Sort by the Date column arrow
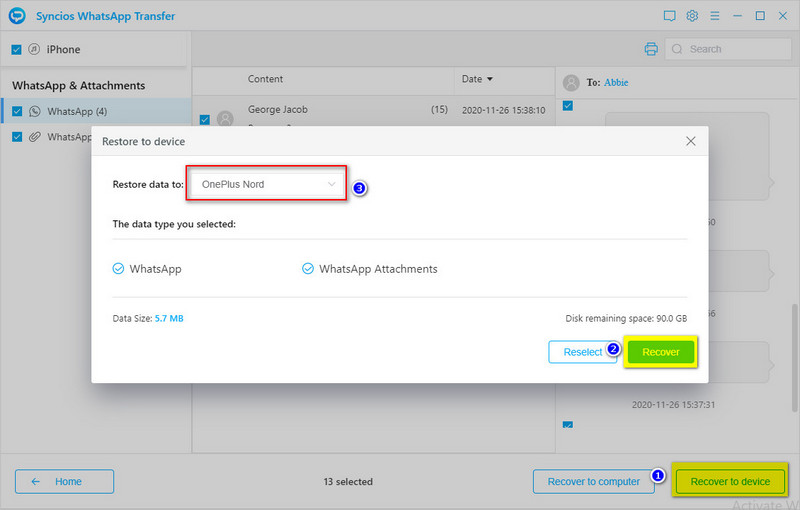Viewport: 800px width, 510px height. point(490,79)
